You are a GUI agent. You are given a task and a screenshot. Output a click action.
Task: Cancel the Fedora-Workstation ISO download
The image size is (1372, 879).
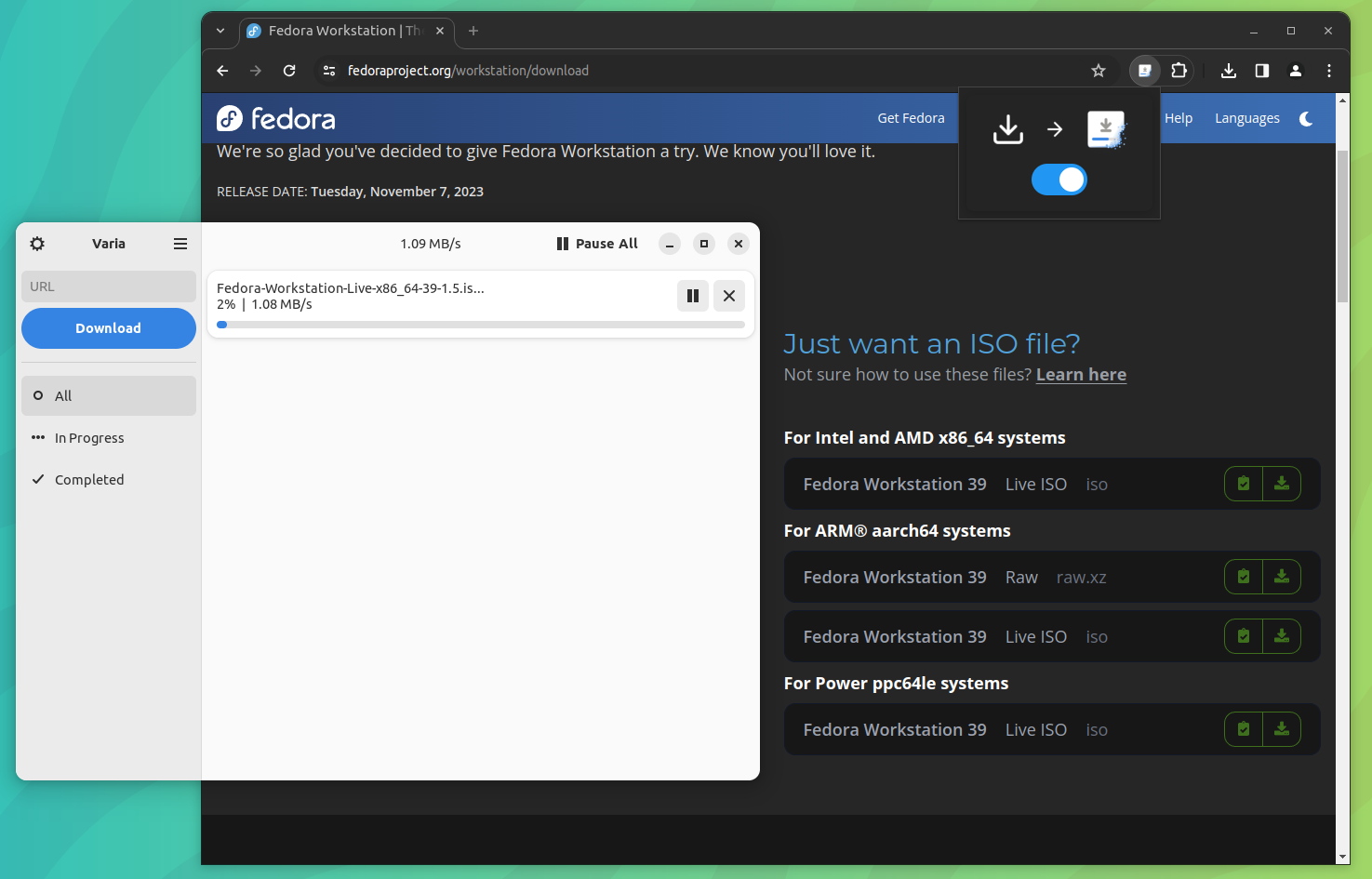728,295
